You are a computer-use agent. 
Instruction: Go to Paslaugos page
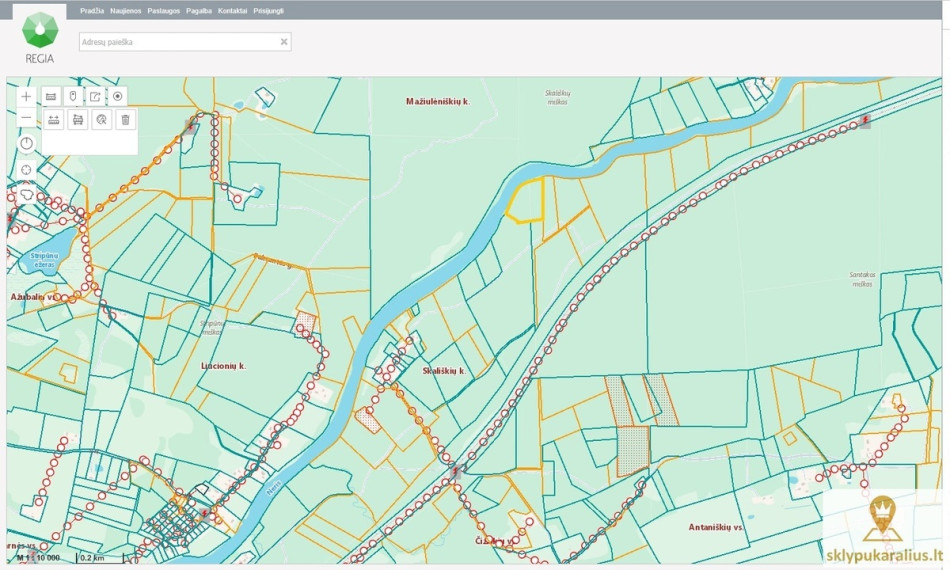coord(164,11)
